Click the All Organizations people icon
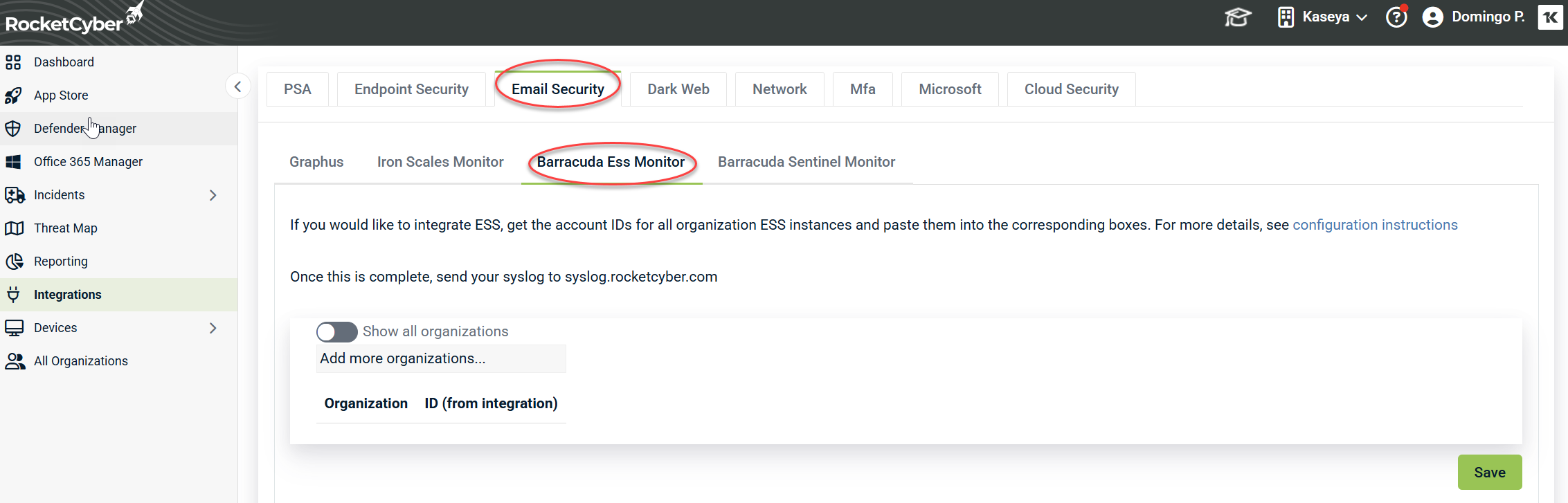Image resolution: width=1568 pixels, height=503 pixels. click(x=15, y=361)
